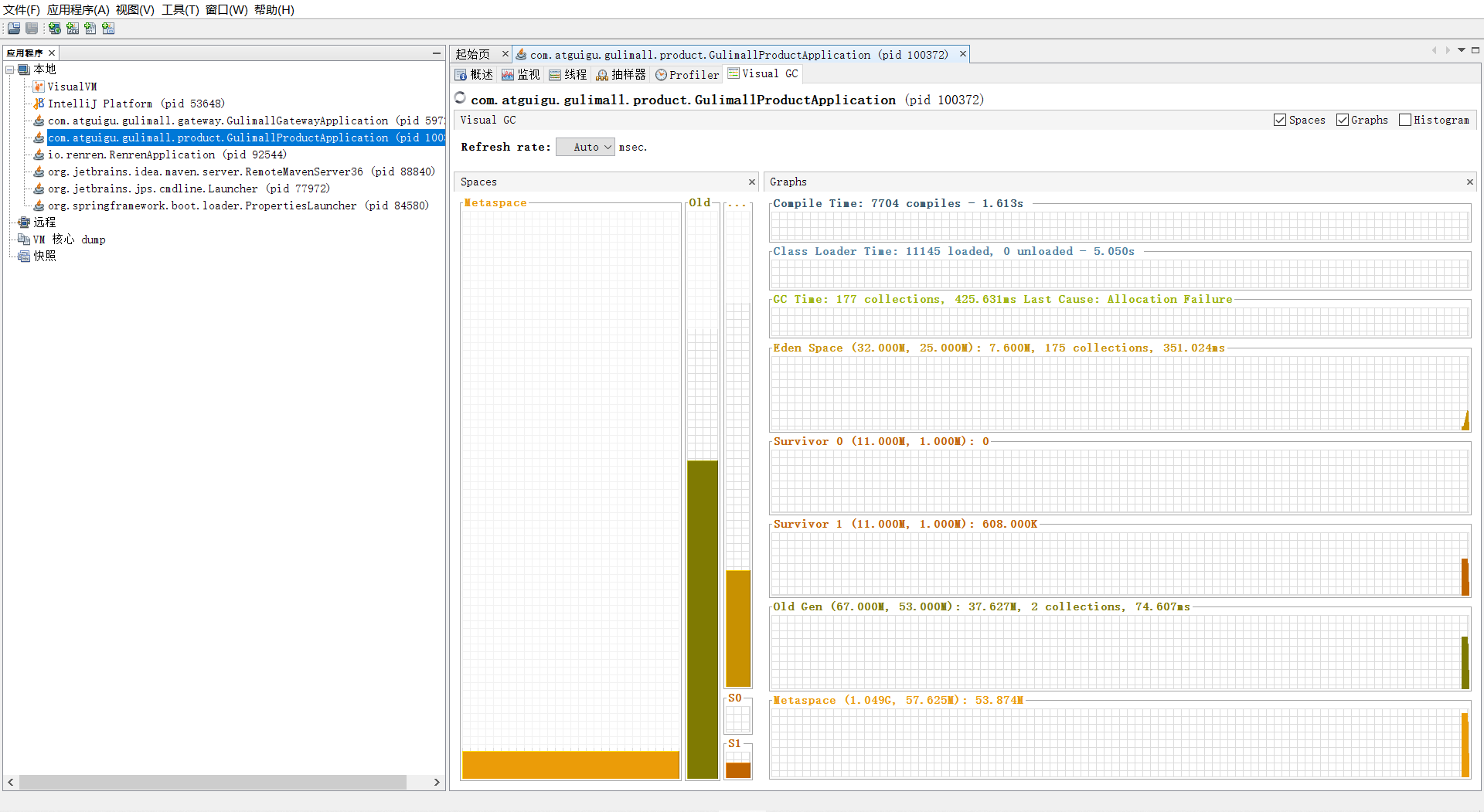Screen dimensions: 1484x812
Task: Click the VisualVM icon in applications tree
Action: tap(39, 87)
